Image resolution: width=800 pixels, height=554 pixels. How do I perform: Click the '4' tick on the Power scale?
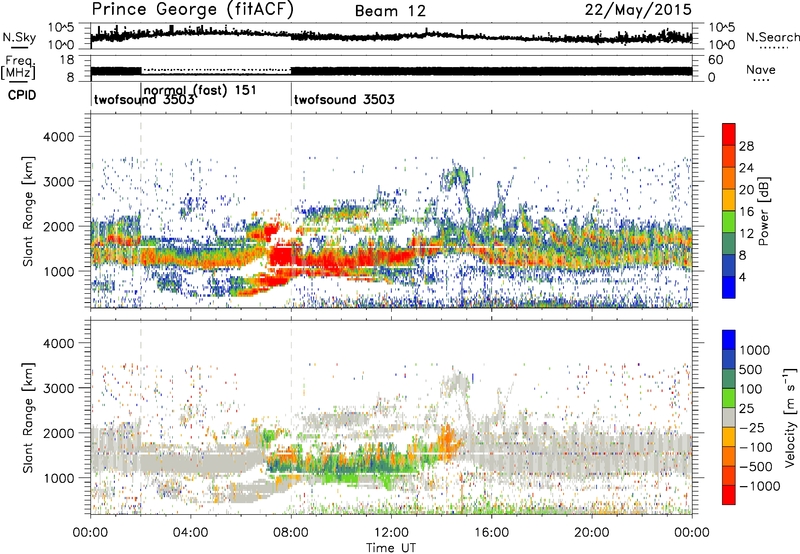pyautogui.click(x=742, y=277)
